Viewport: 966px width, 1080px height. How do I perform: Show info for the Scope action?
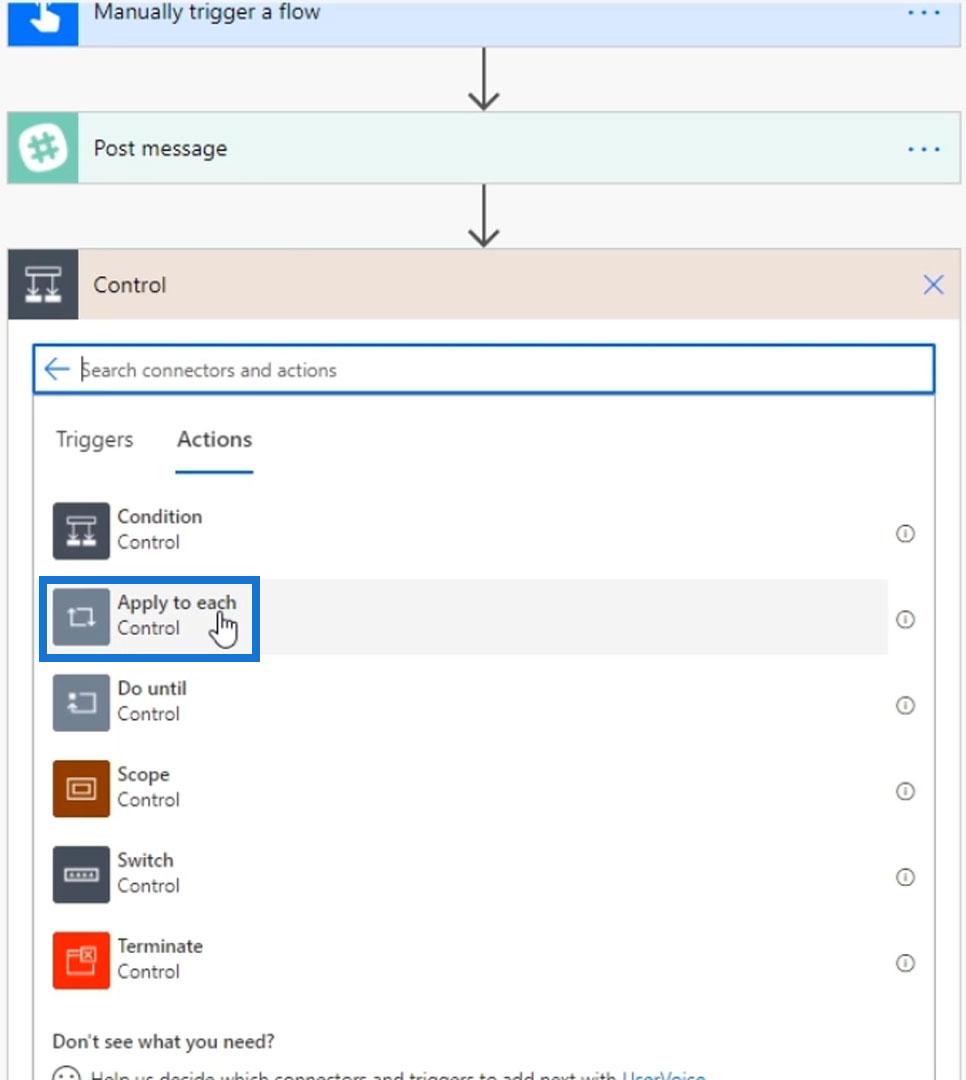[x=905, y=791]
